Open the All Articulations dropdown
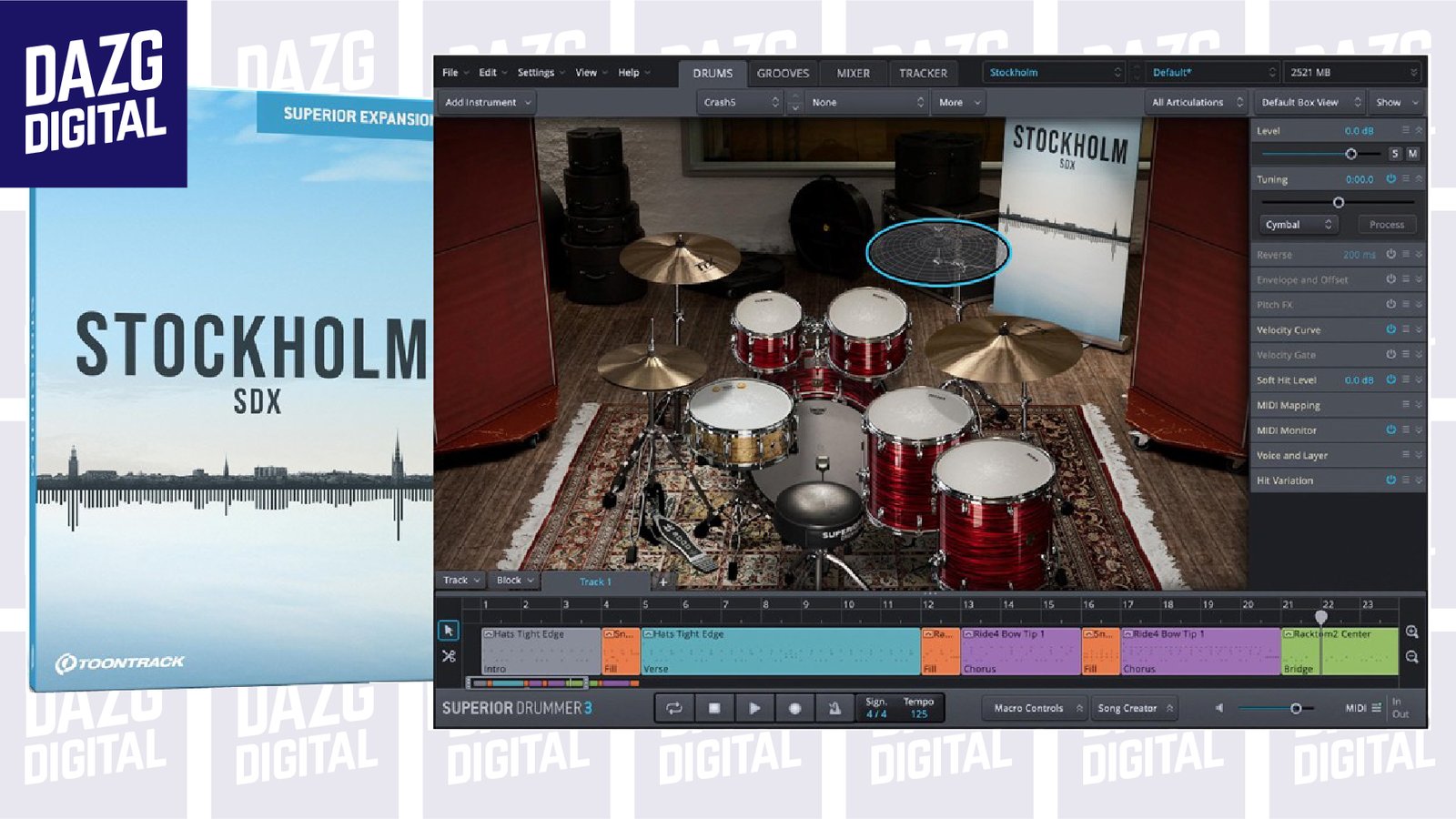1456x819 pixels. pyautogui.click(x=1197, y=102)
